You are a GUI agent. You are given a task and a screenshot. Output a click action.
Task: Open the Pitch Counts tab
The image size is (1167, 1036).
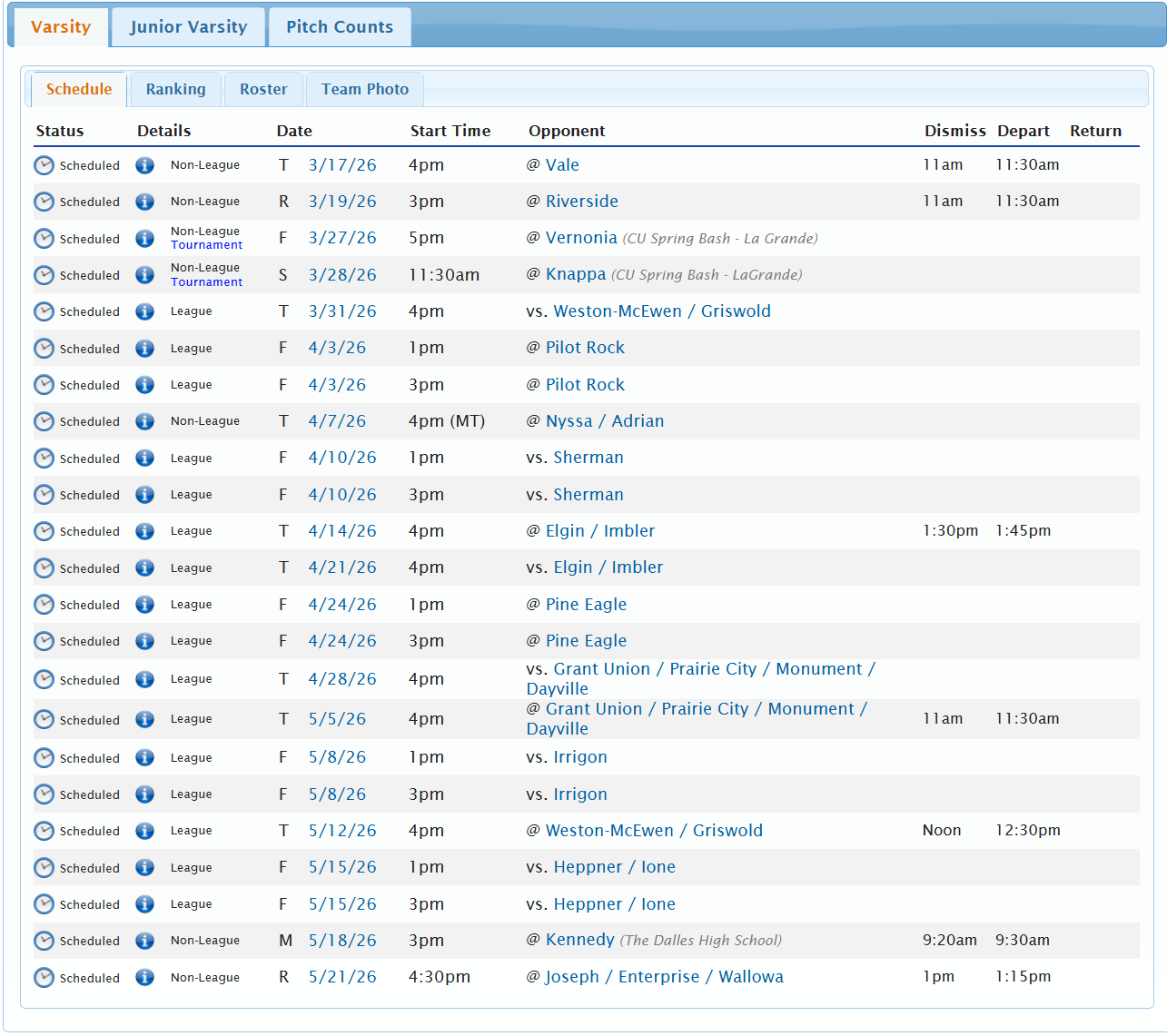pos(340,27)
